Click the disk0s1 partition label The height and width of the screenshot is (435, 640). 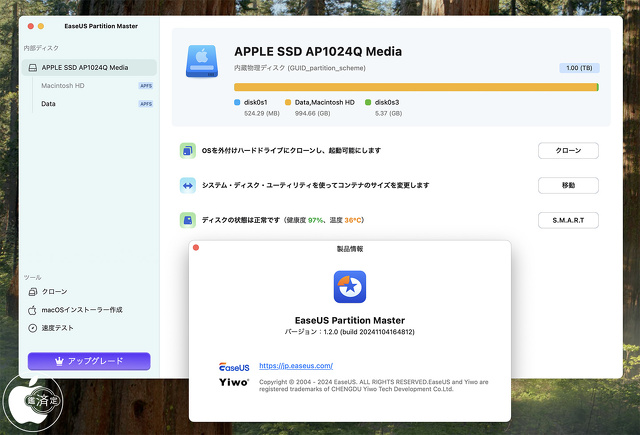tap(256, 102)
